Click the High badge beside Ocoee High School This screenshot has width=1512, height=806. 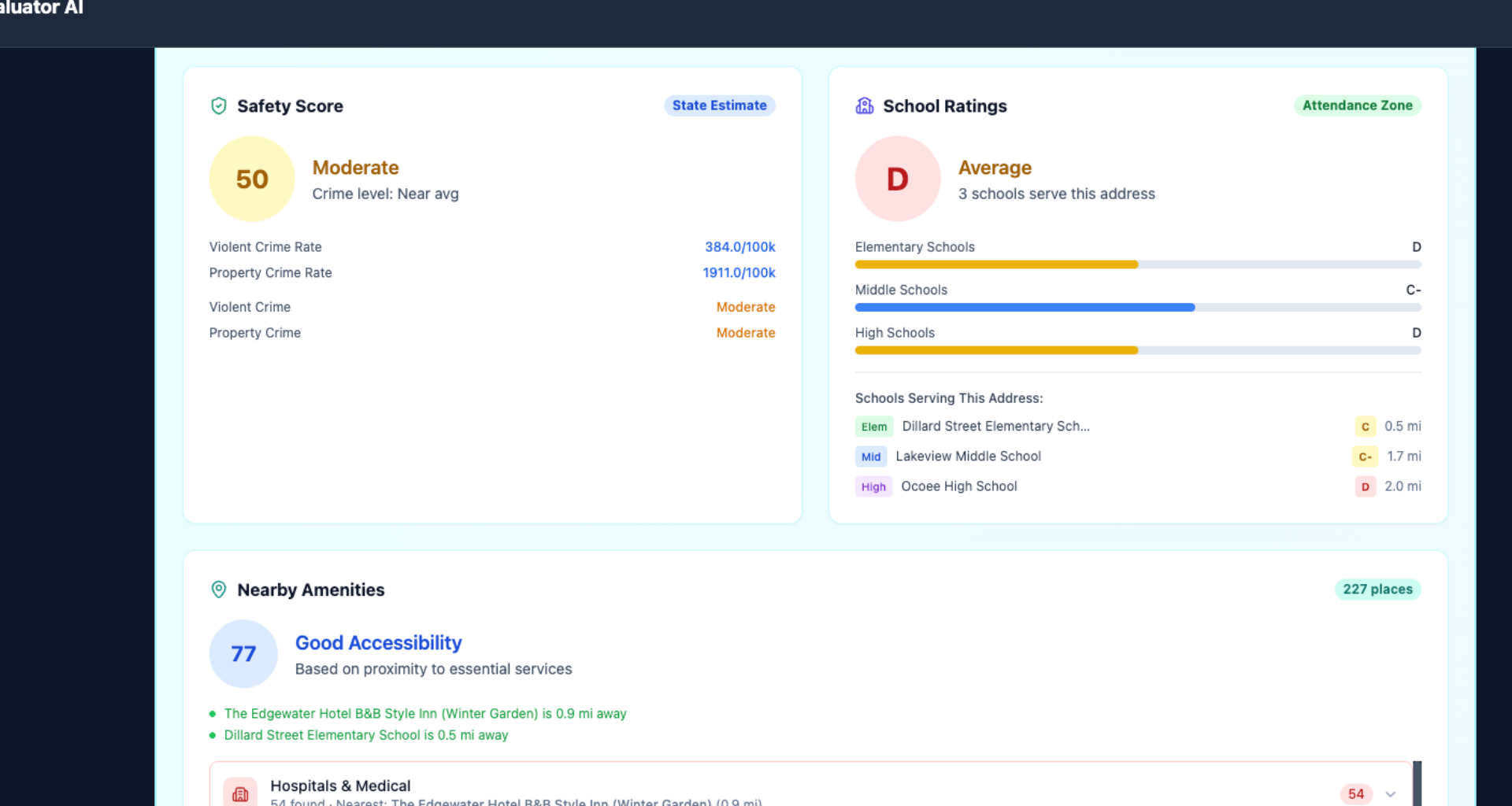pos(873,486)
